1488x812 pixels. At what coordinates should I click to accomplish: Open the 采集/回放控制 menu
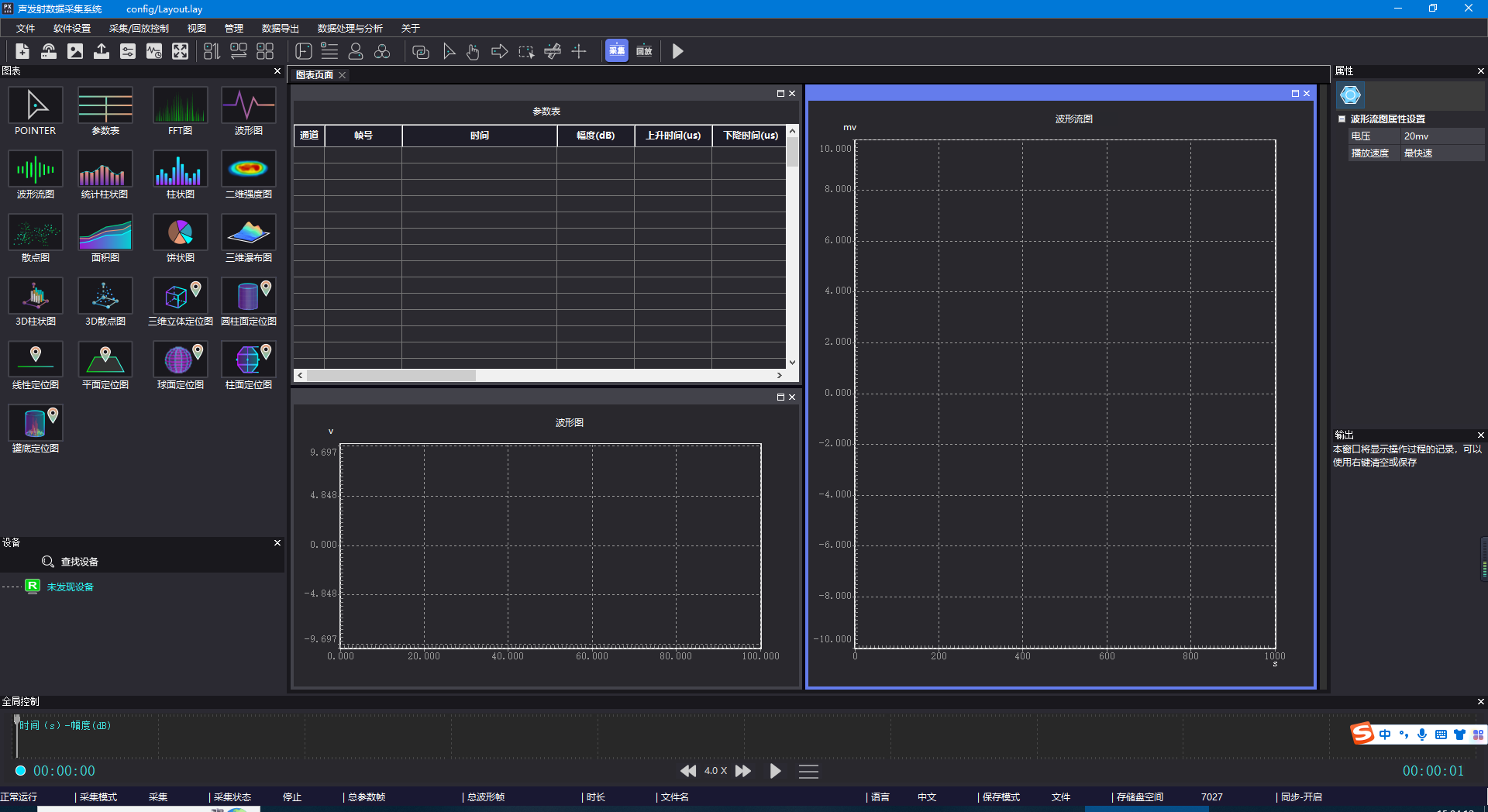(x=139, y=29)
